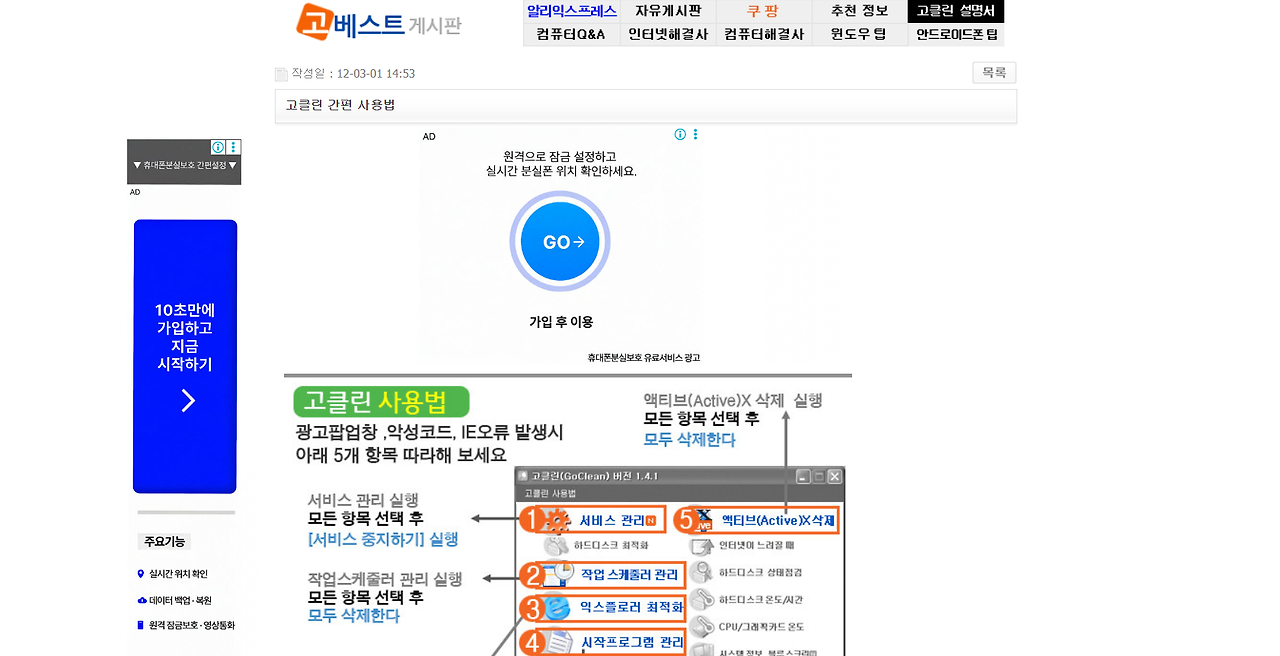Click the GoClean window's minimize button

click(x=802, y=476)
